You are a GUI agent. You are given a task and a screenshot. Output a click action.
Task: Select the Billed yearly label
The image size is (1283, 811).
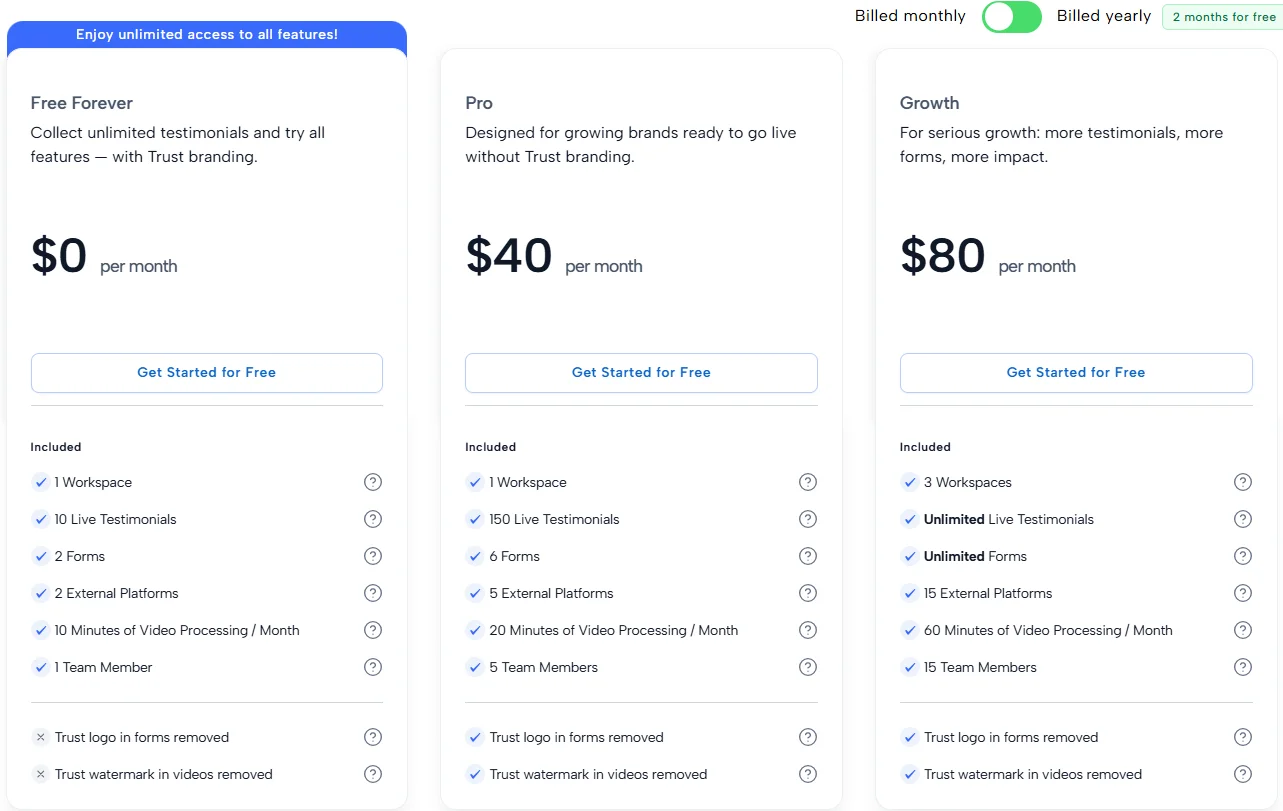[x=1103, y=16]
